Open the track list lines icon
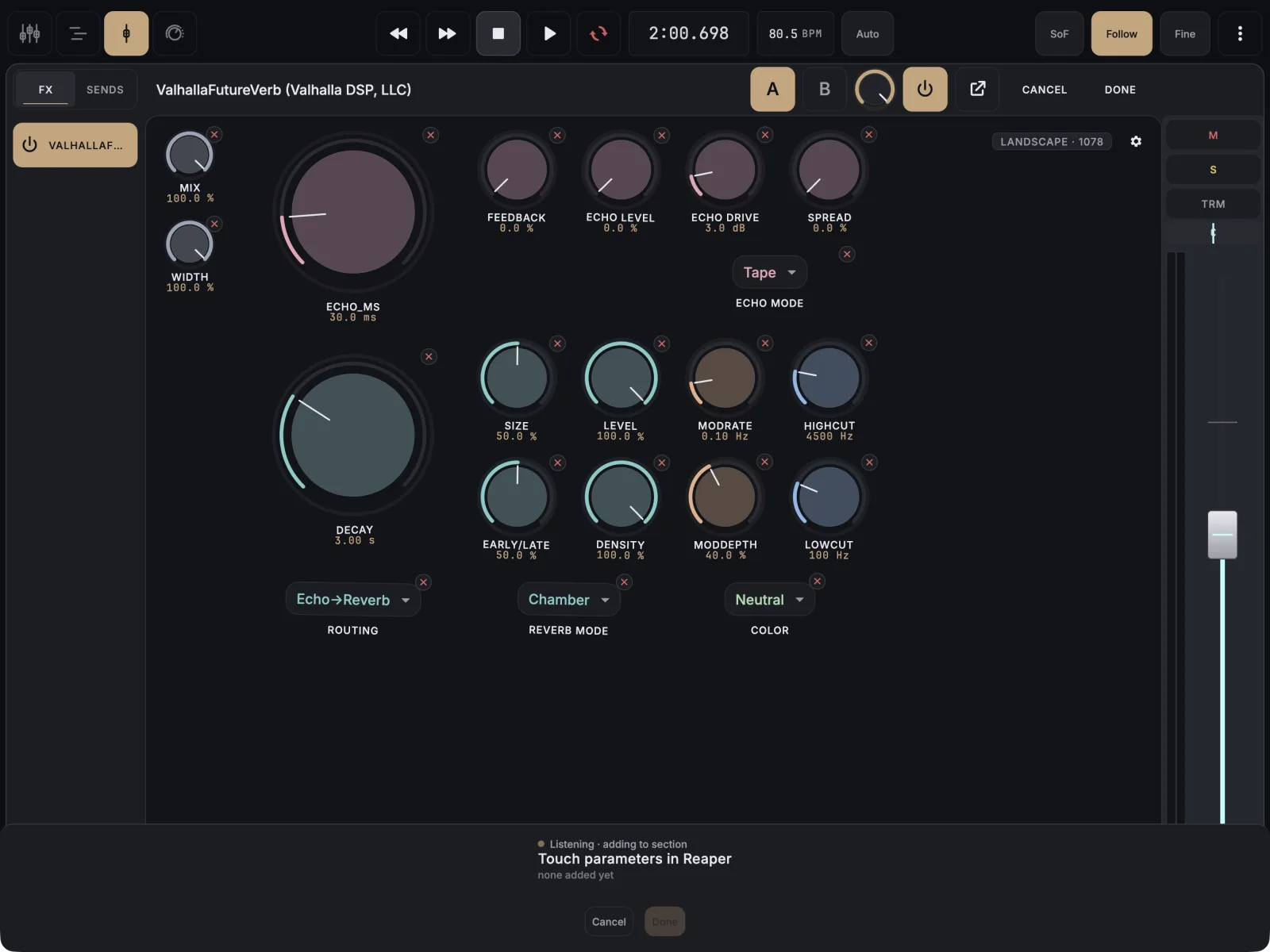1270x952 pixels. click(78, 33)
